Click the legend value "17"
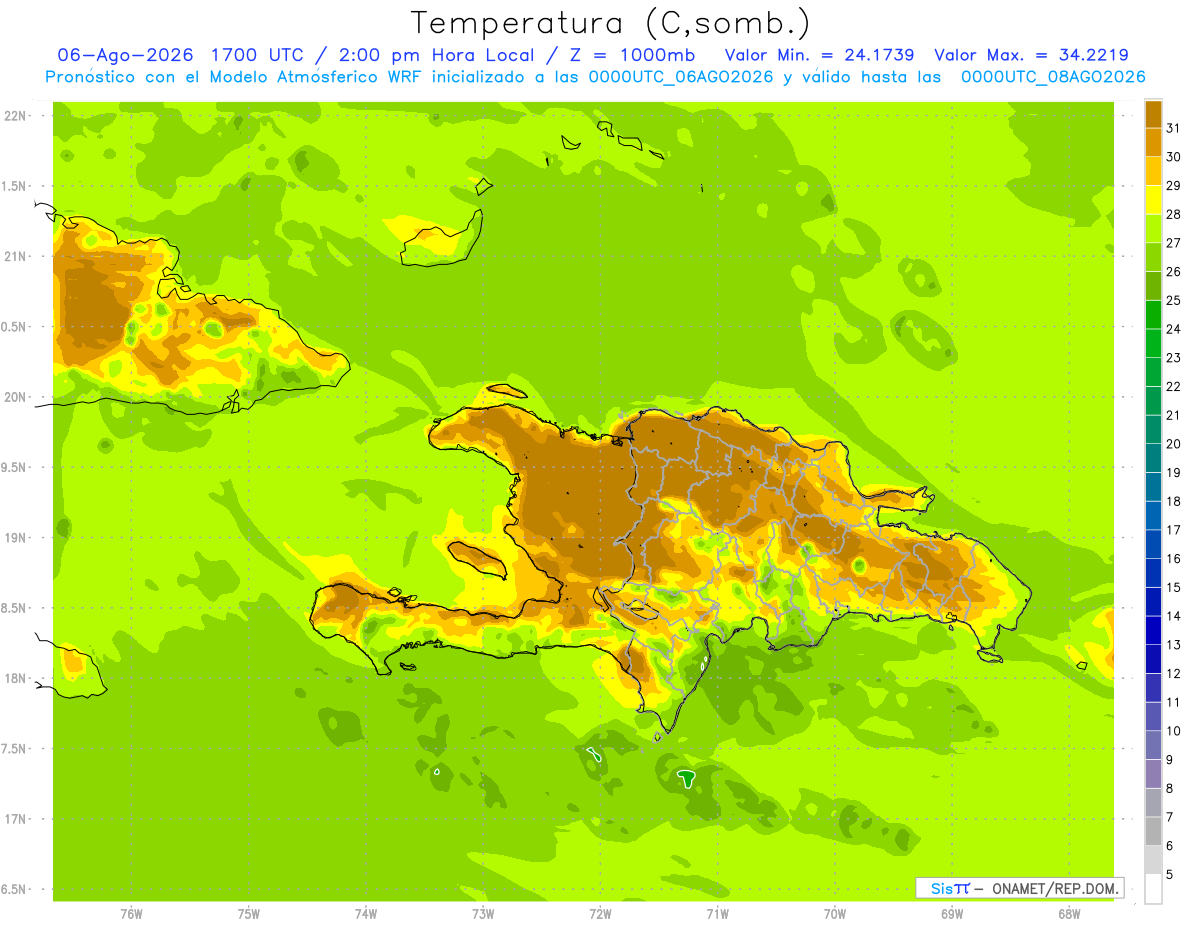 (x=1174, y=530)
